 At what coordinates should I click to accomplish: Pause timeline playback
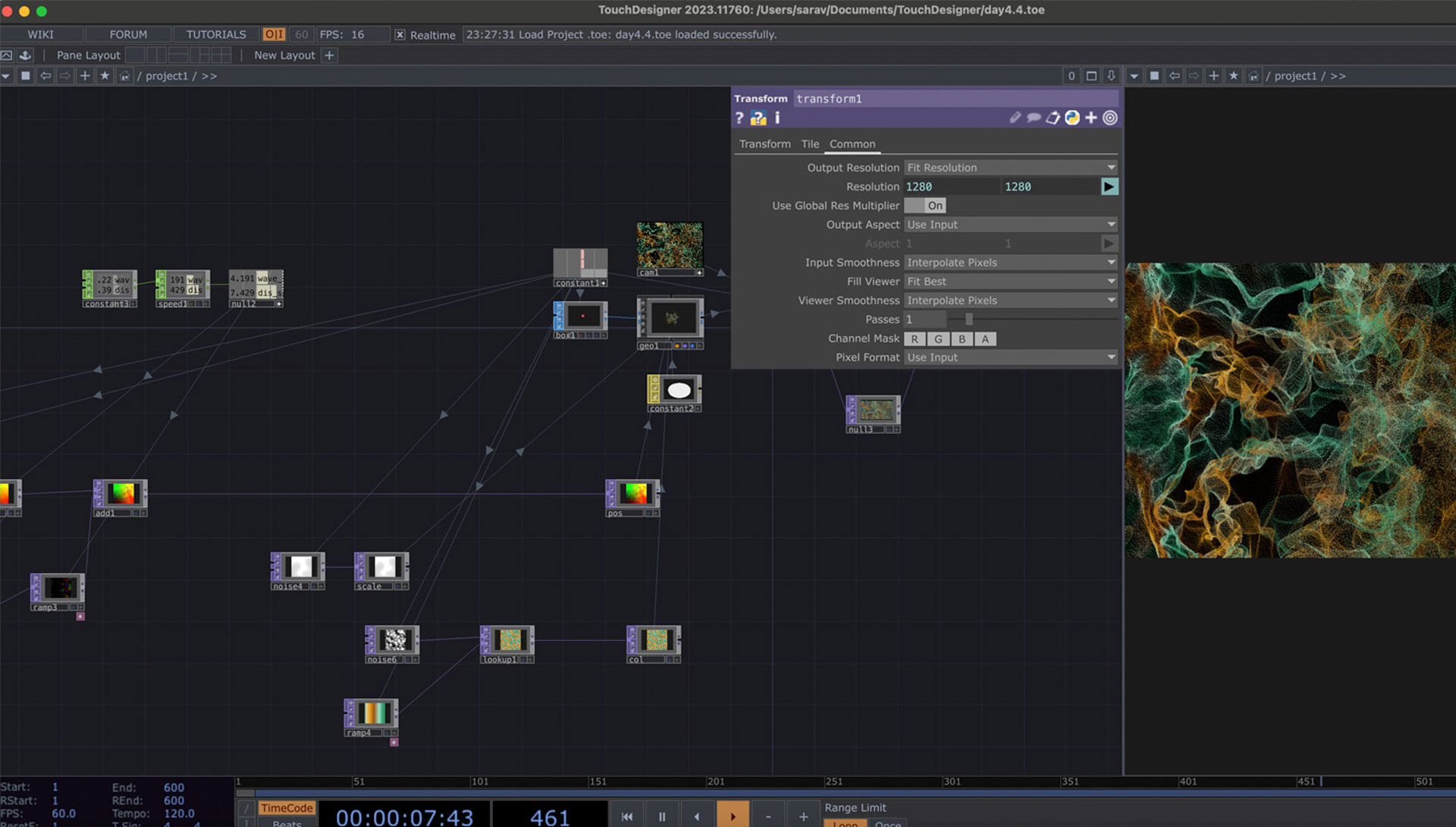click(662, 816)
